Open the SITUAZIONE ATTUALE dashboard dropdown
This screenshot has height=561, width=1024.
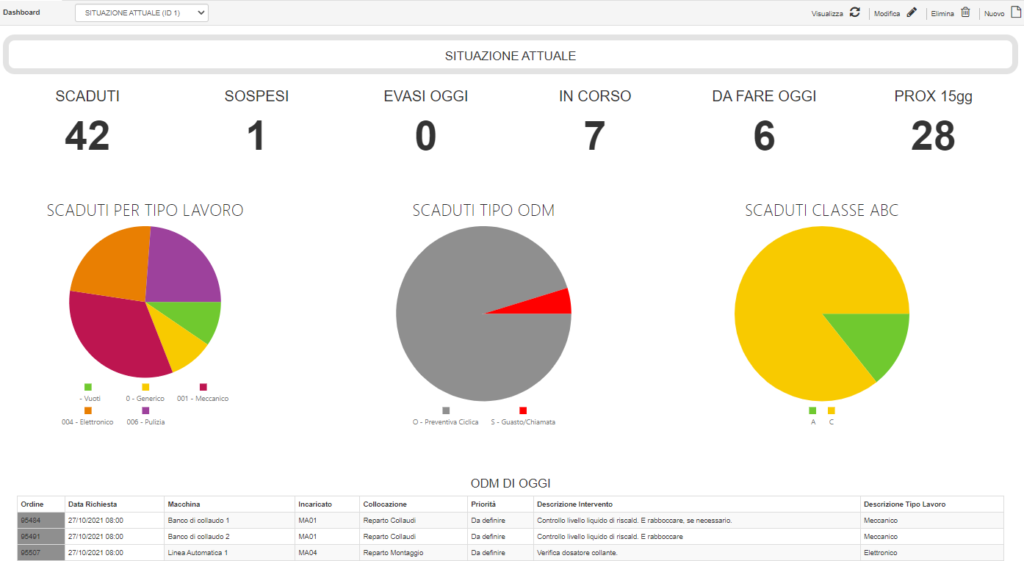[142, 13]
